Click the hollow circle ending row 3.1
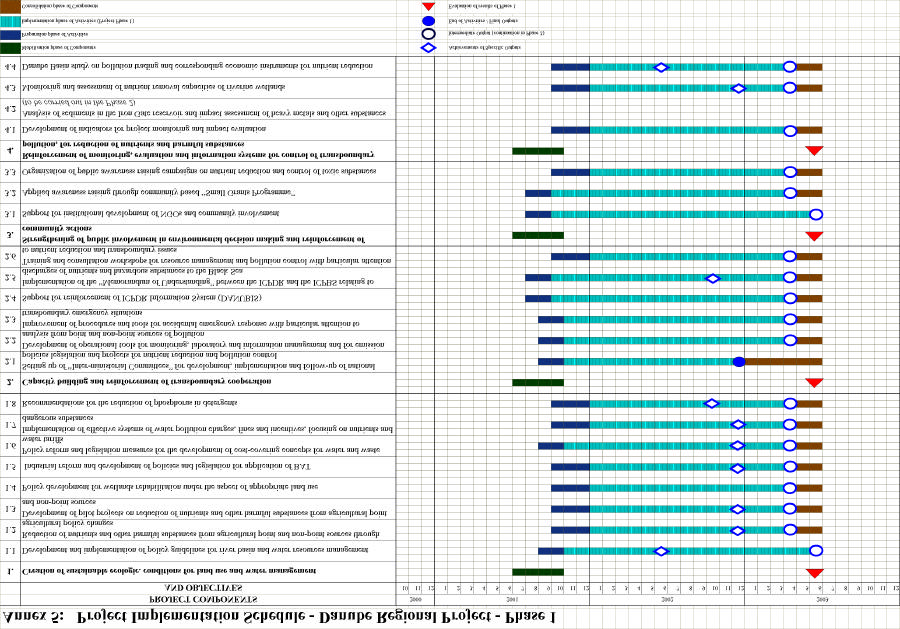900x629 pixels. tap(815, 214)
